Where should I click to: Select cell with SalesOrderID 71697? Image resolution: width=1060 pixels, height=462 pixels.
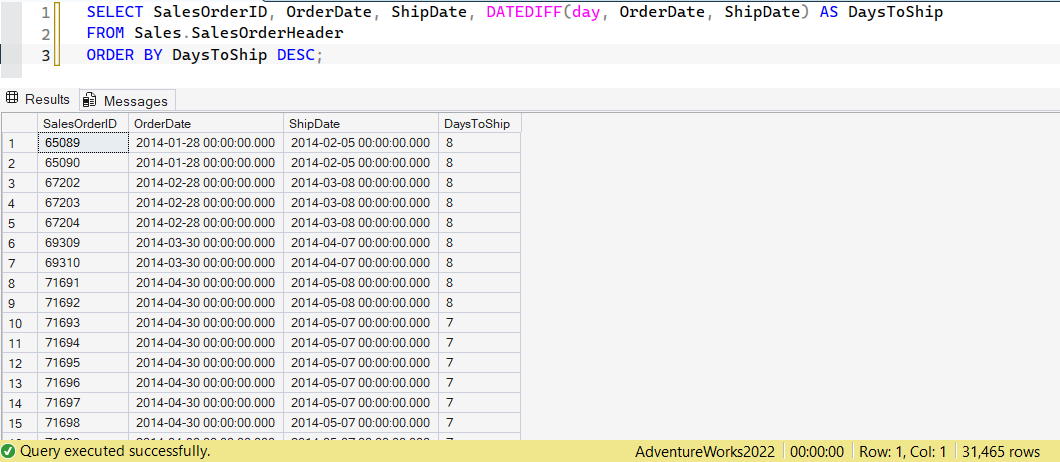click(x=83, y=402)
